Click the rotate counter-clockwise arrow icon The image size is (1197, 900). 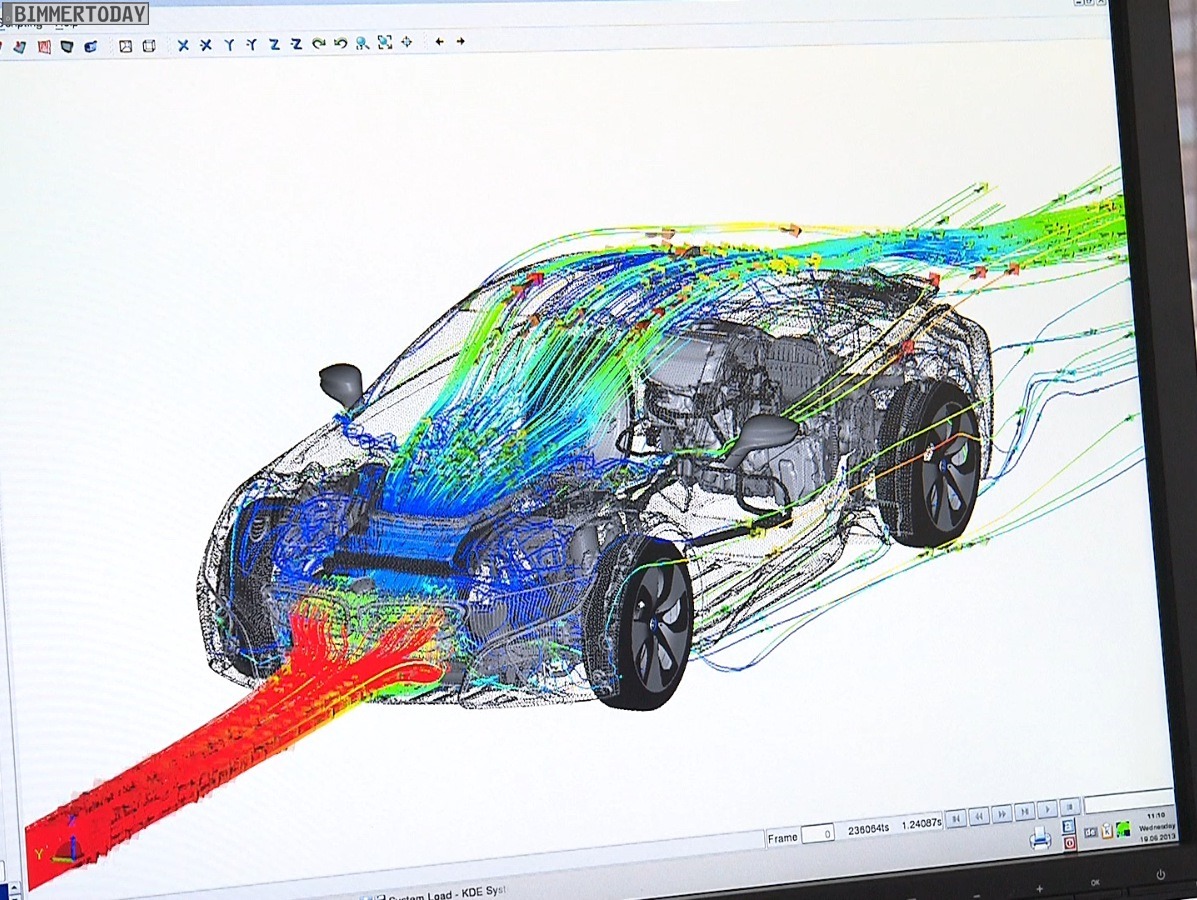point(340,44)
